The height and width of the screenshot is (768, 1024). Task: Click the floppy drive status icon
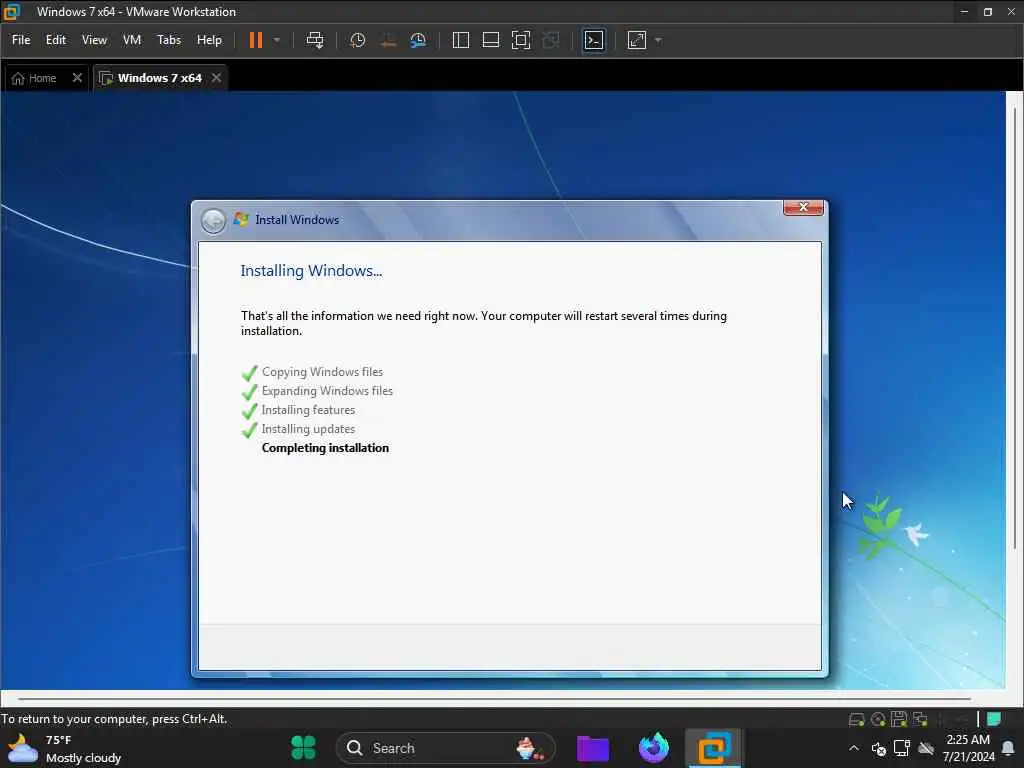(899, 720)
